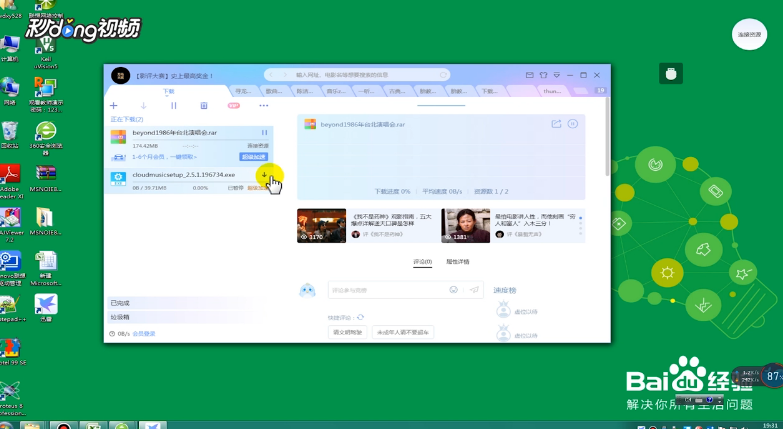
Task: Click the round pause button in detail panel
Action: (x=573, y=124)
